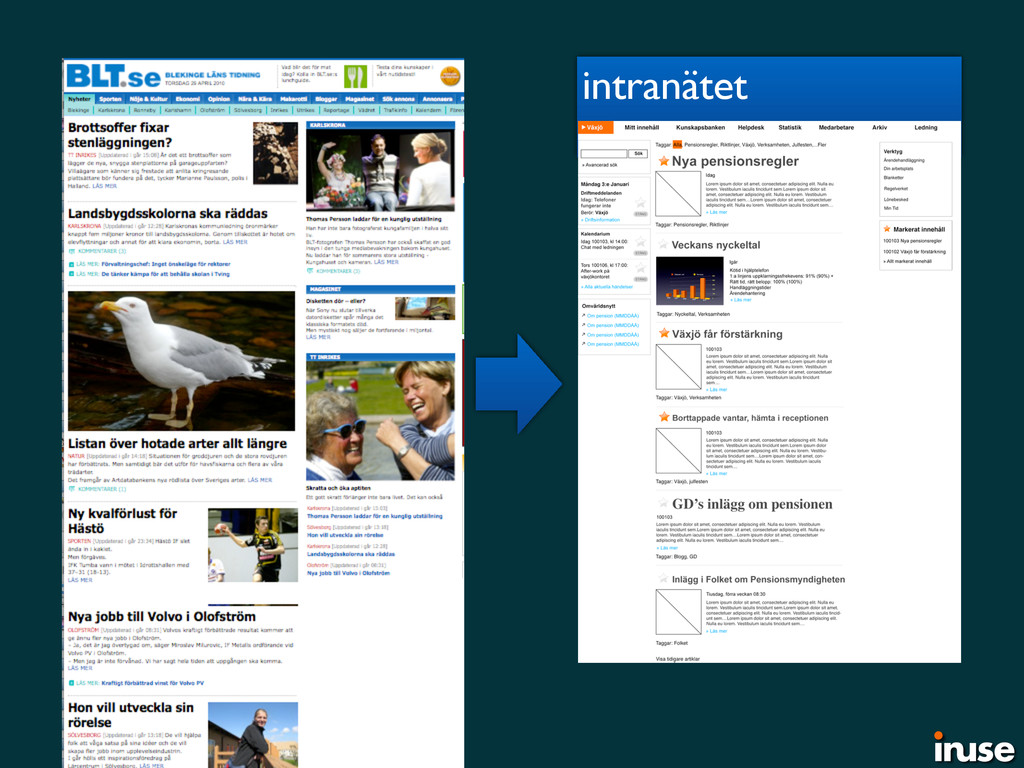Click the Visa tidigare artiklar link

(x=677, y=659)
